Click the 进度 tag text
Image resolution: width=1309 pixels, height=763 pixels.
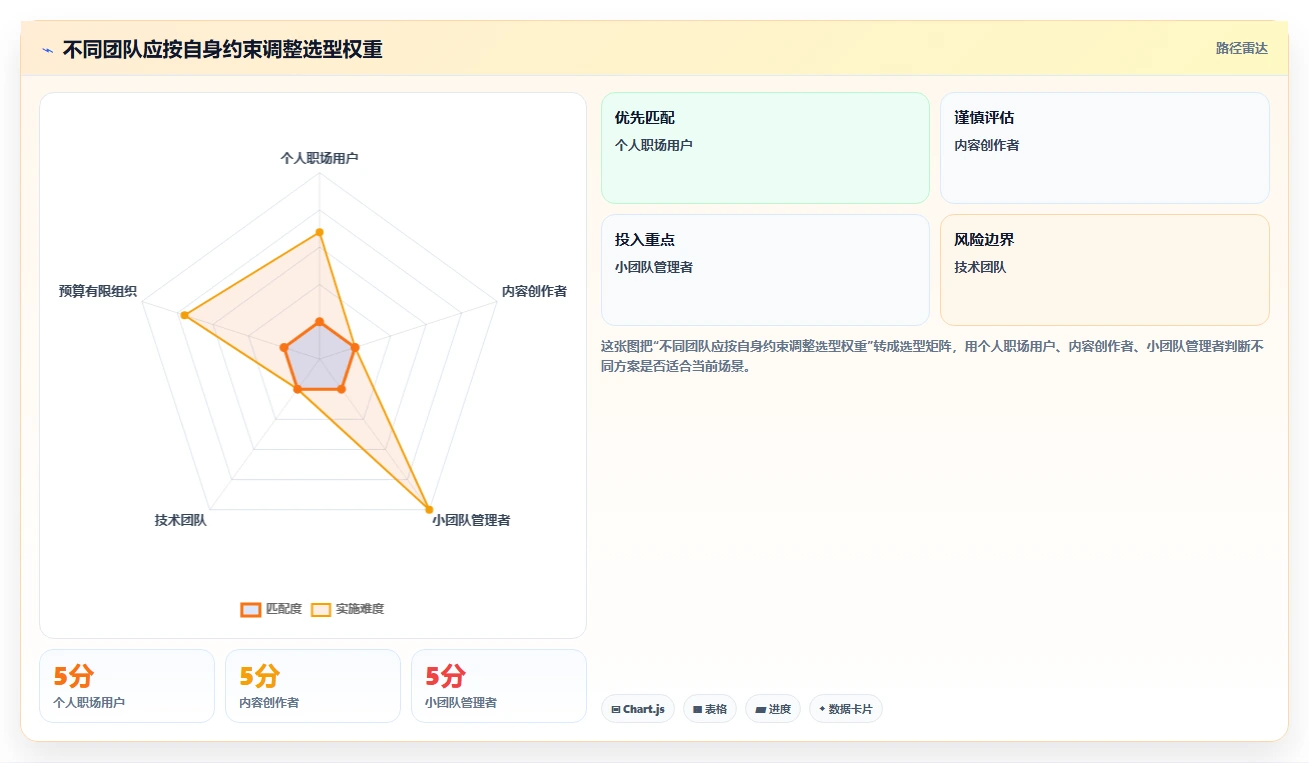tap(780, 709)
